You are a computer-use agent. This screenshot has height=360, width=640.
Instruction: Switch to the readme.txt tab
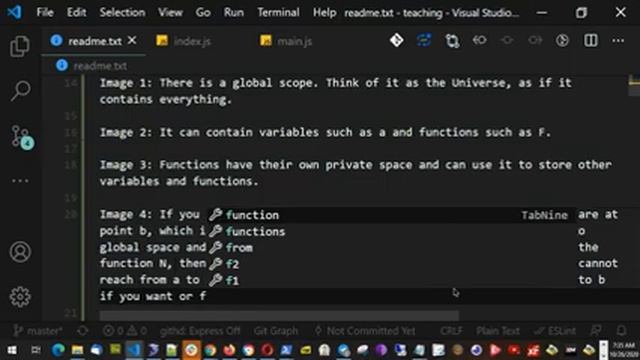93,41
